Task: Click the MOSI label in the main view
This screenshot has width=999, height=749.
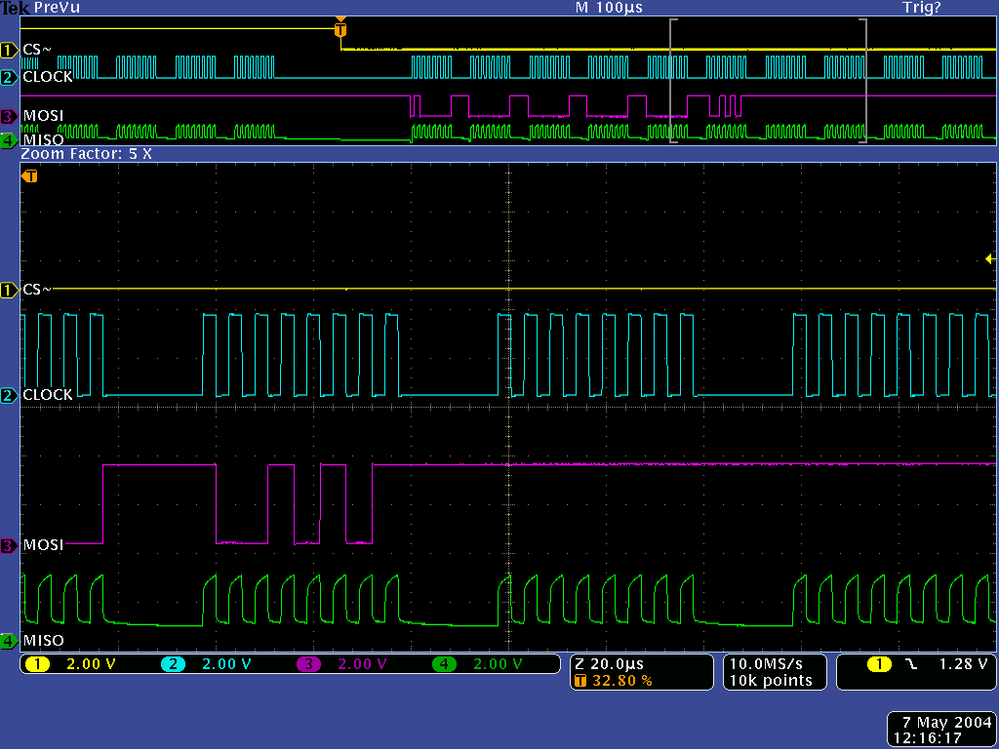Action: pos(43,545)
